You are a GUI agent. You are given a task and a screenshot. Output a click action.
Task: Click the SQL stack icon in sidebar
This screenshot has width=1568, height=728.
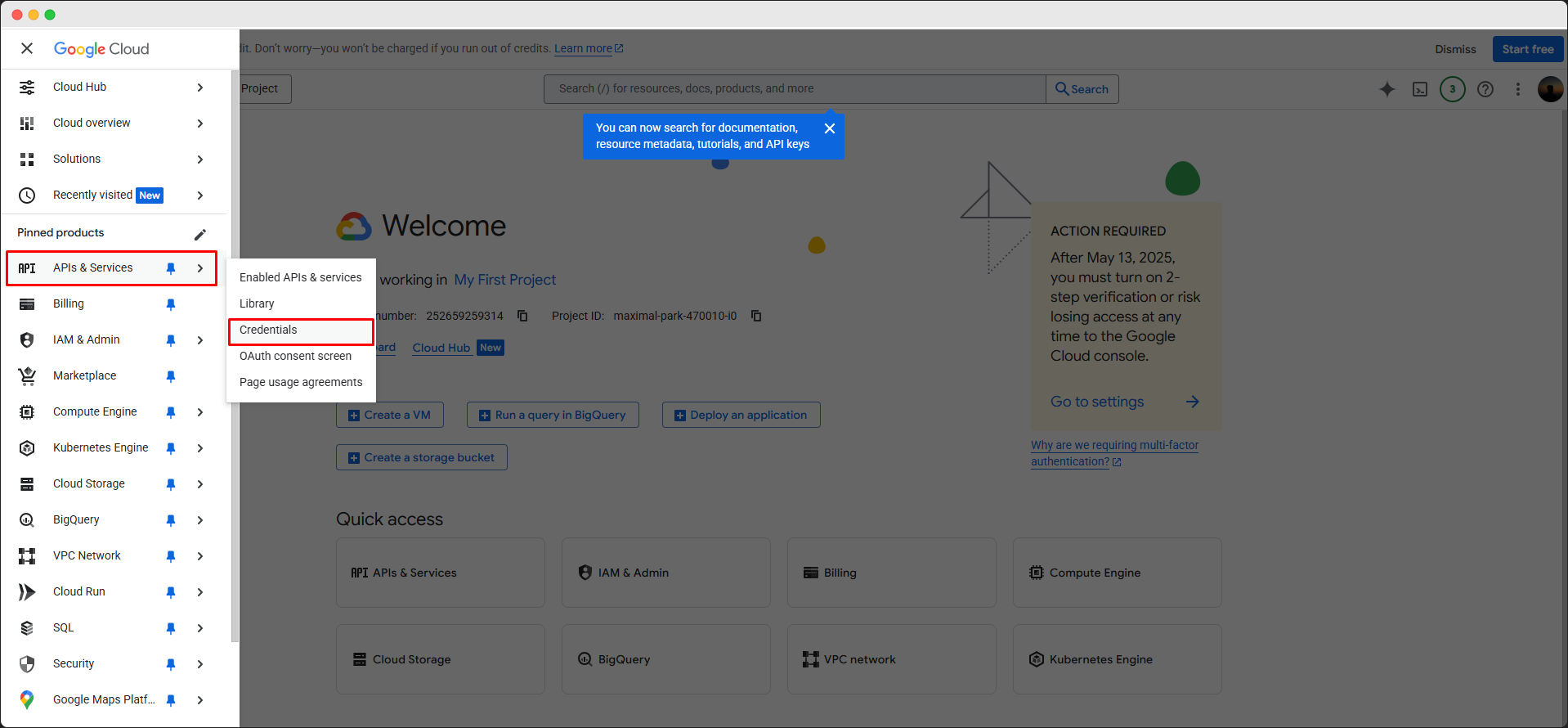[27, 628]
